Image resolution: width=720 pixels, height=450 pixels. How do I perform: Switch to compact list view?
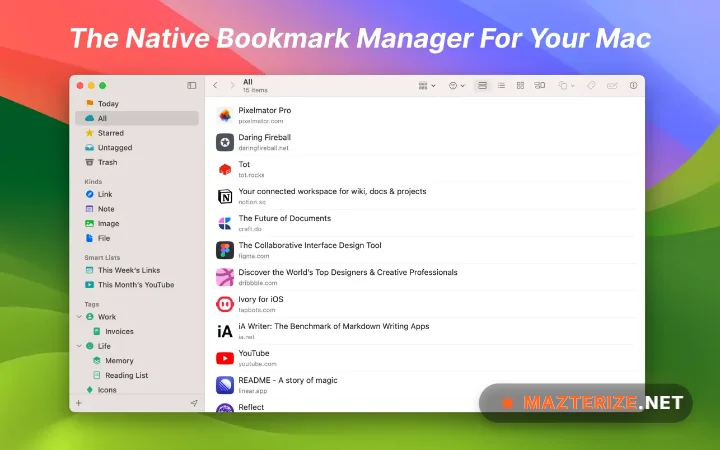pos(501,85)
